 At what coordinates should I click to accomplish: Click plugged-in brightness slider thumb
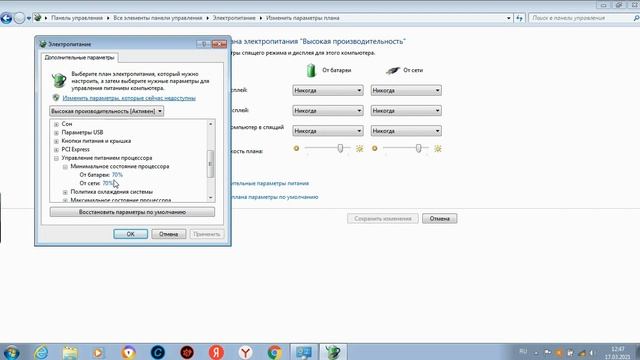418,148
